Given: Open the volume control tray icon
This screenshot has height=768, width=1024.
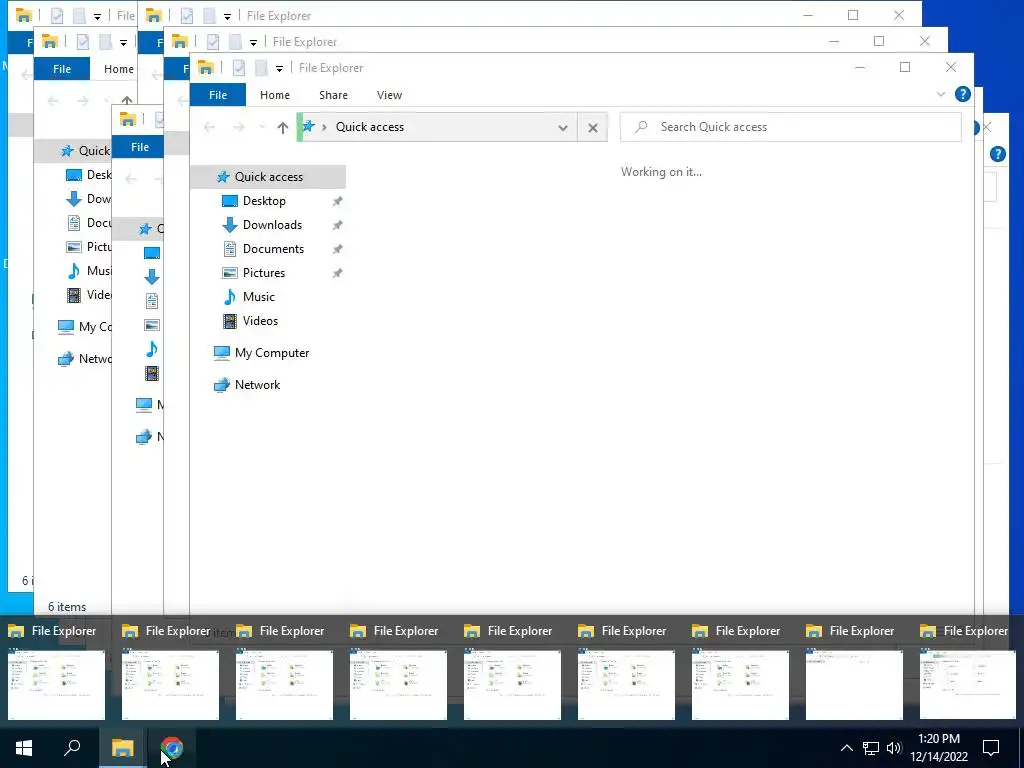Looking at the screenshot, I should tap(893, 748).
